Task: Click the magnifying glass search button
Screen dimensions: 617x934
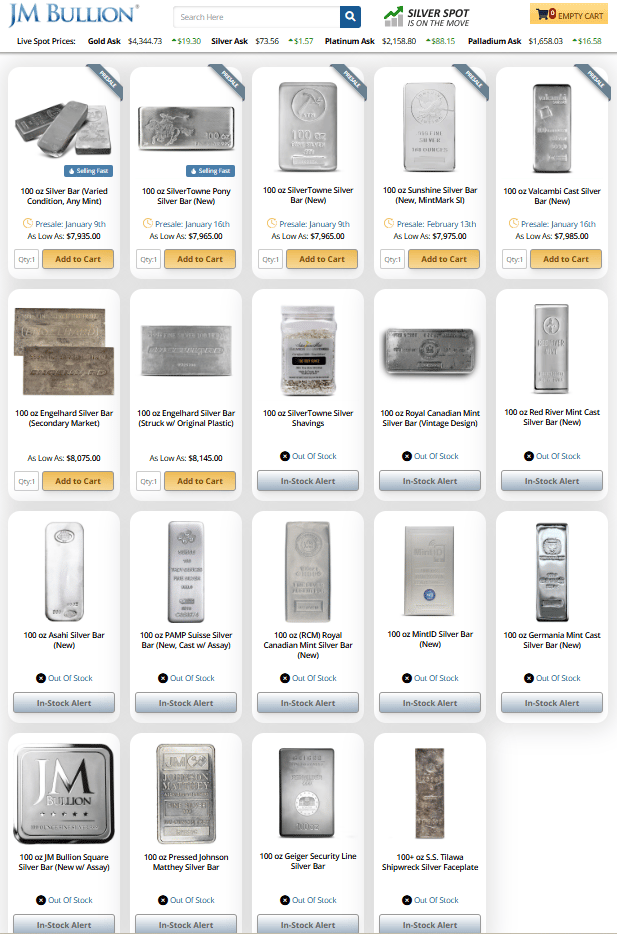Action: pos(350,17)
